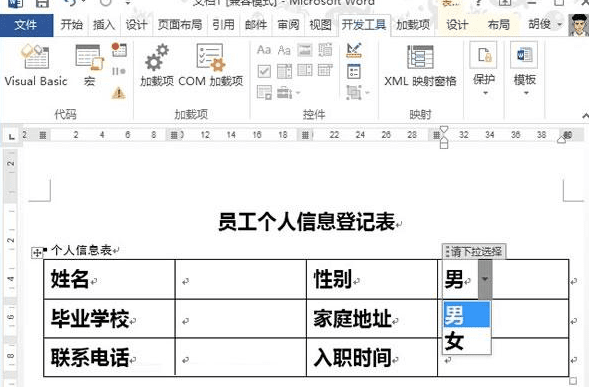
Task: Click the 姓名 table cell
Action: tap(109, 280)
